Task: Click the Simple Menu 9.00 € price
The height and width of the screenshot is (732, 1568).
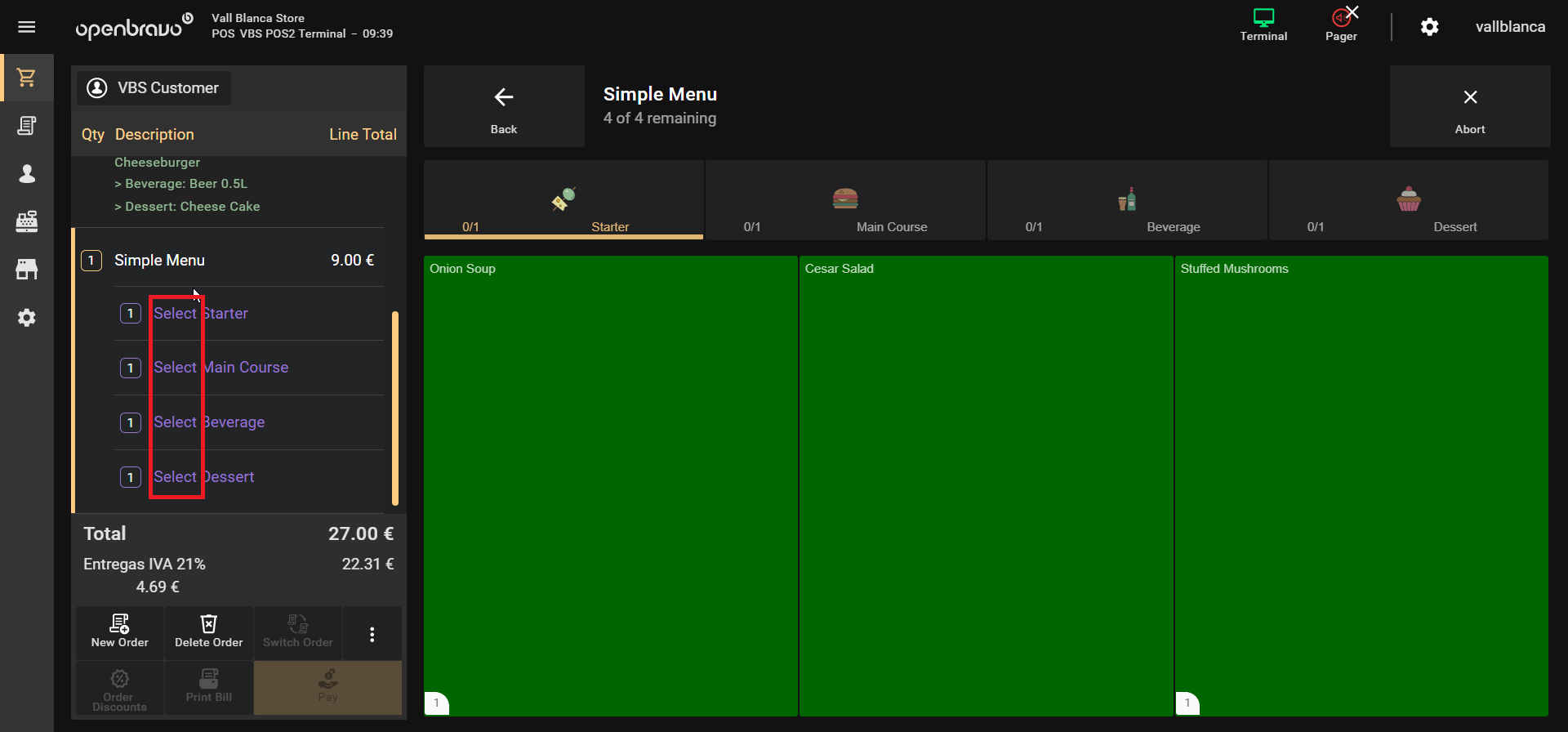Action: click(x=353, y=261)
